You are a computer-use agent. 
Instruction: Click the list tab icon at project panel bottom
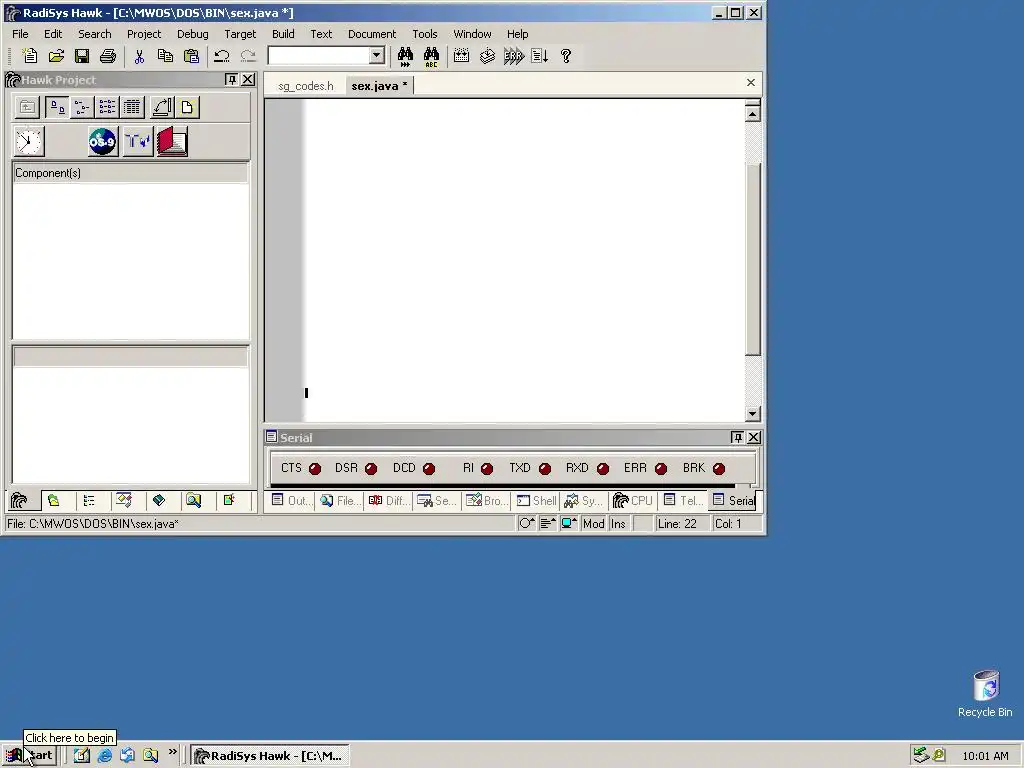pyautogui.click(x=89, y=501)
